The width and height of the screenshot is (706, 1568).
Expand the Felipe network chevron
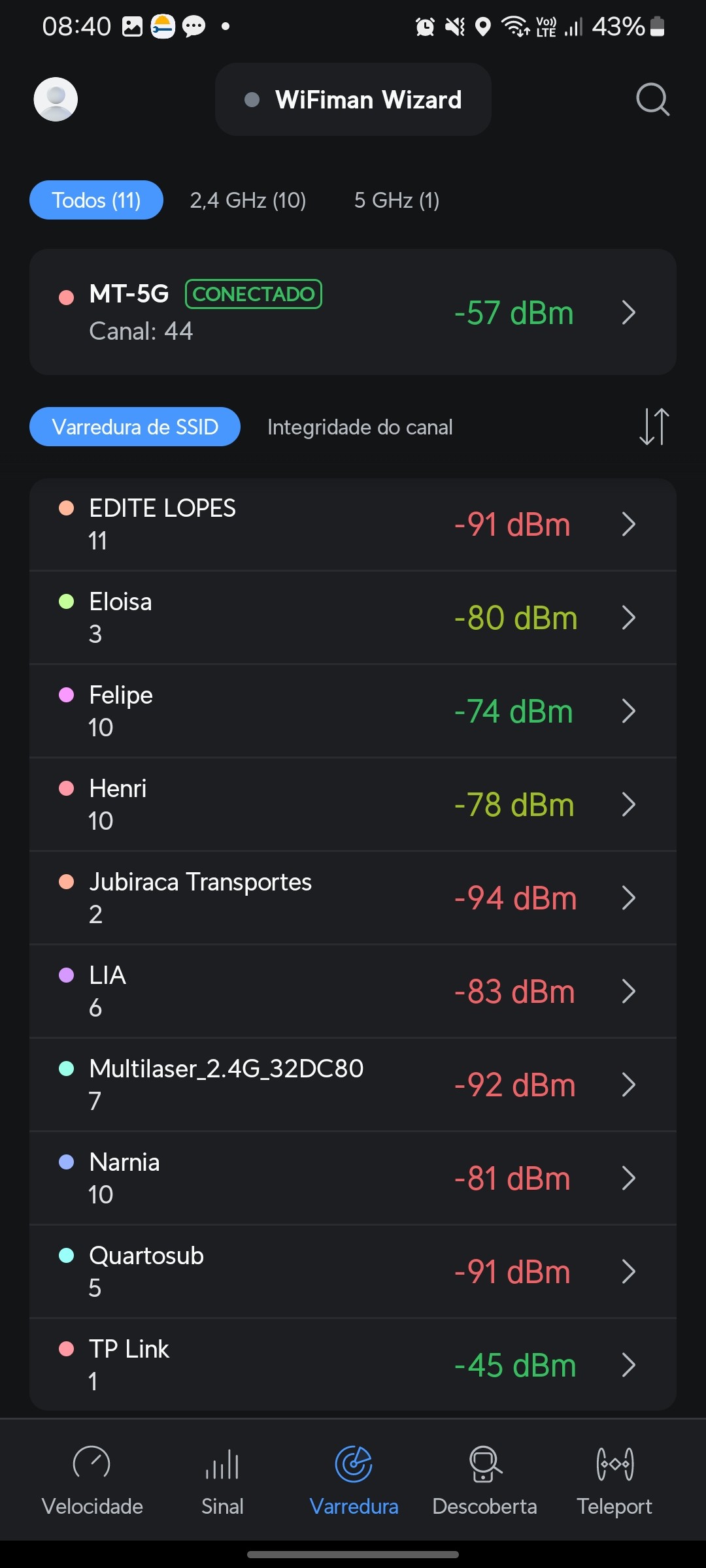[x=628, y=711]
